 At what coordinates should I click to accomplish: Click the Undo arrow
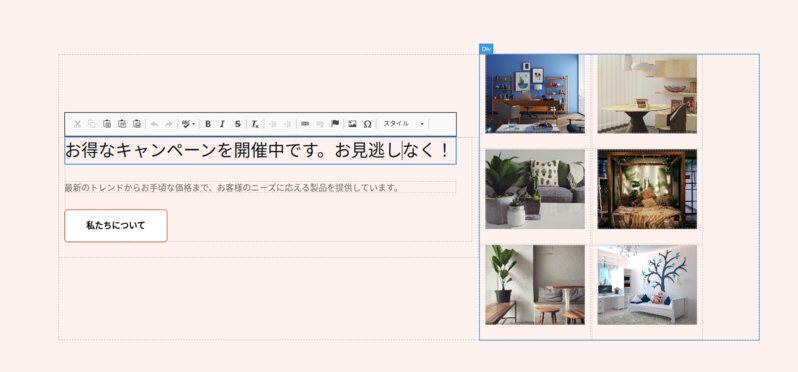[154, 124]
